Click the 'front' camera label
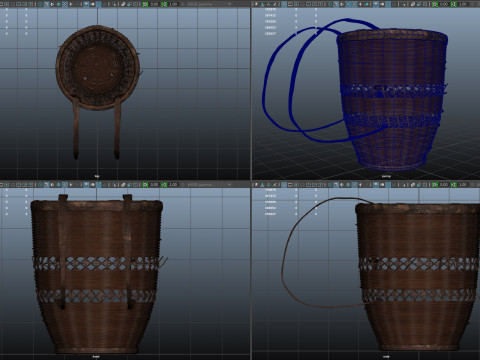The height and width of the screenshot is (360, 480). tap(96, 357)
